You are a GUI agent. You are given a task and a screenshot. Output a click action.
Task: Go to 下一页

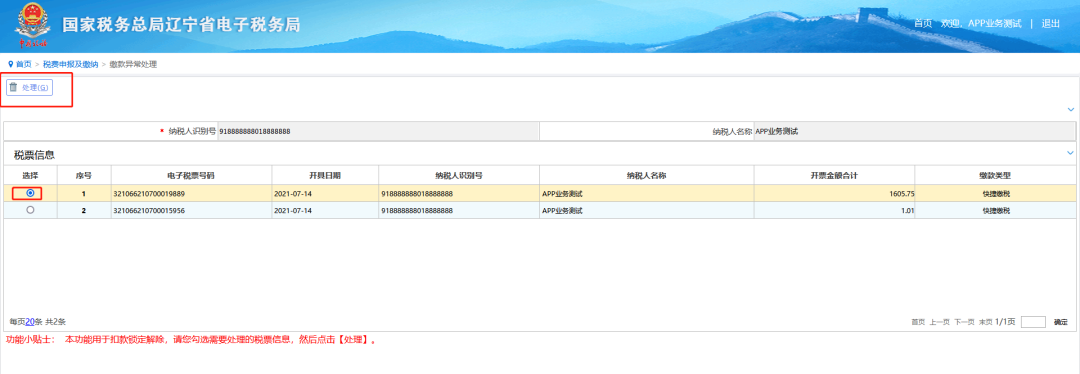(x=964, y=322)
